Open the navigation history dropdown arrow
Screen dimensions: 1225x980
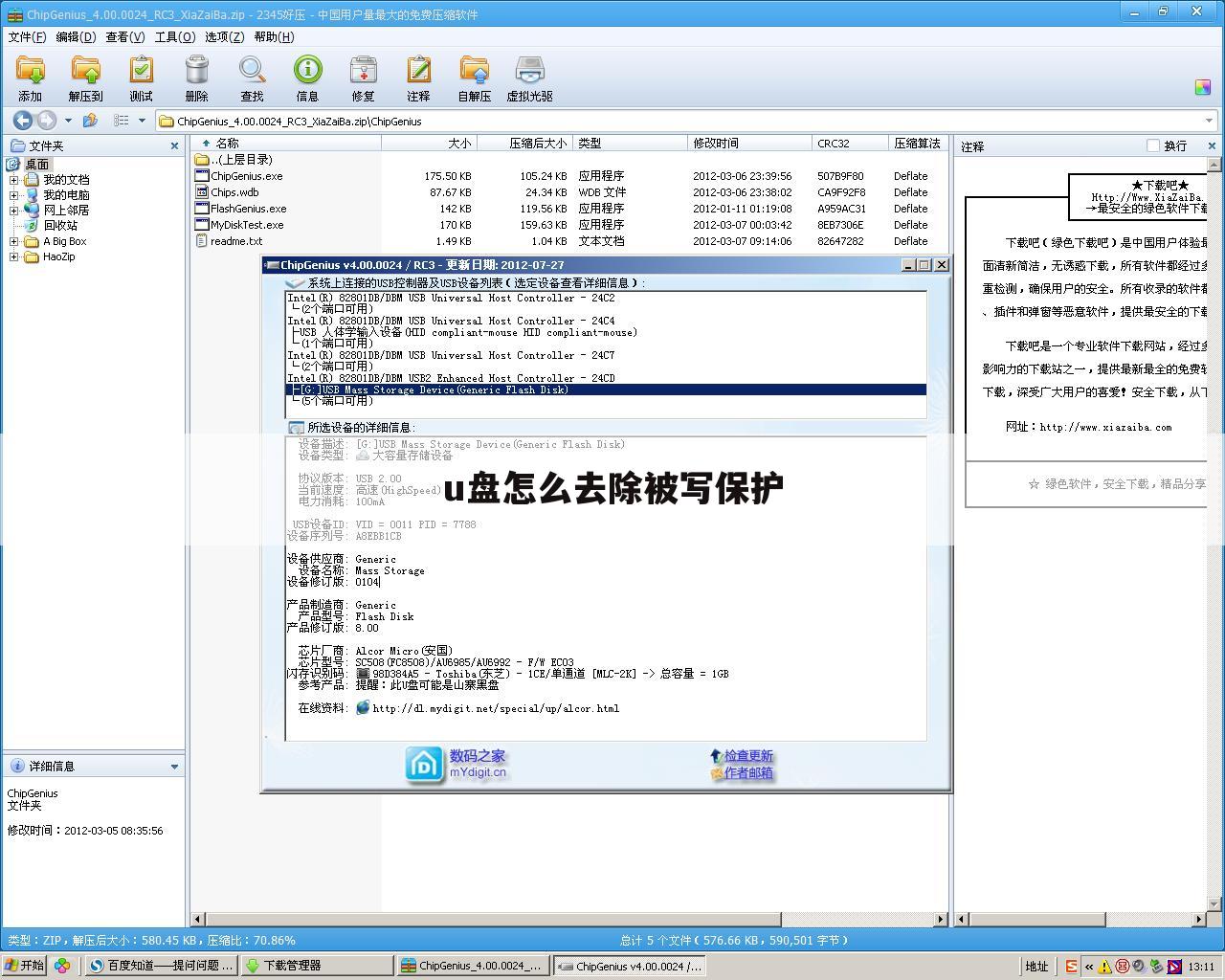[x=68, y=121]
